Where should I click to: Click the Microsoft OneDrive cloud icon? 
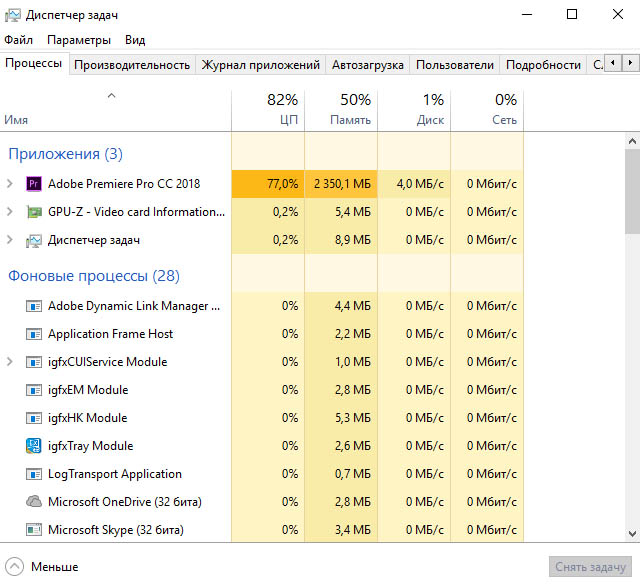click(34, 501)
